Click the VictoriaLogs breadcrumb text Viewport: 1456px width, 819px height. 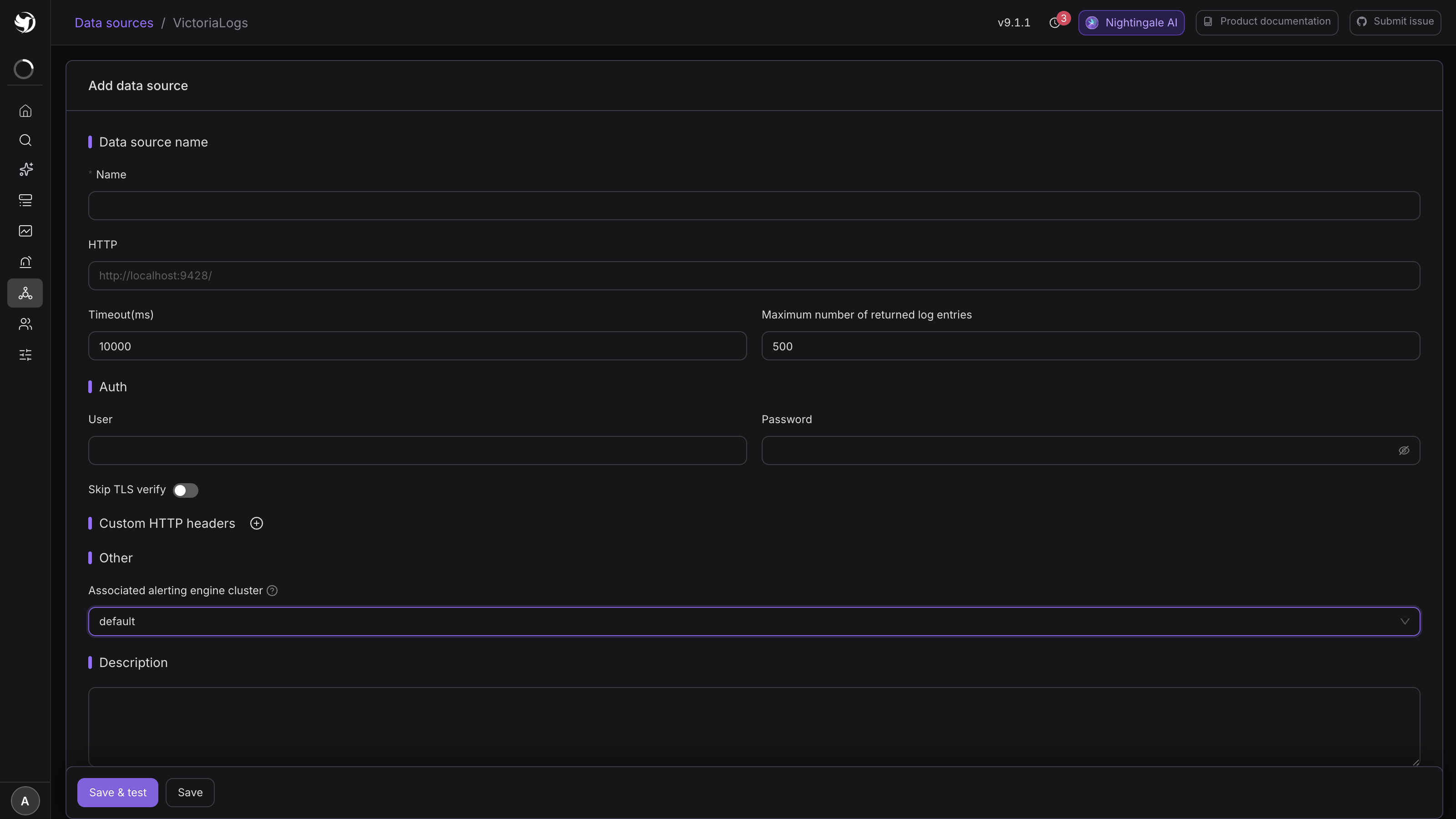[x=210, y=23]
